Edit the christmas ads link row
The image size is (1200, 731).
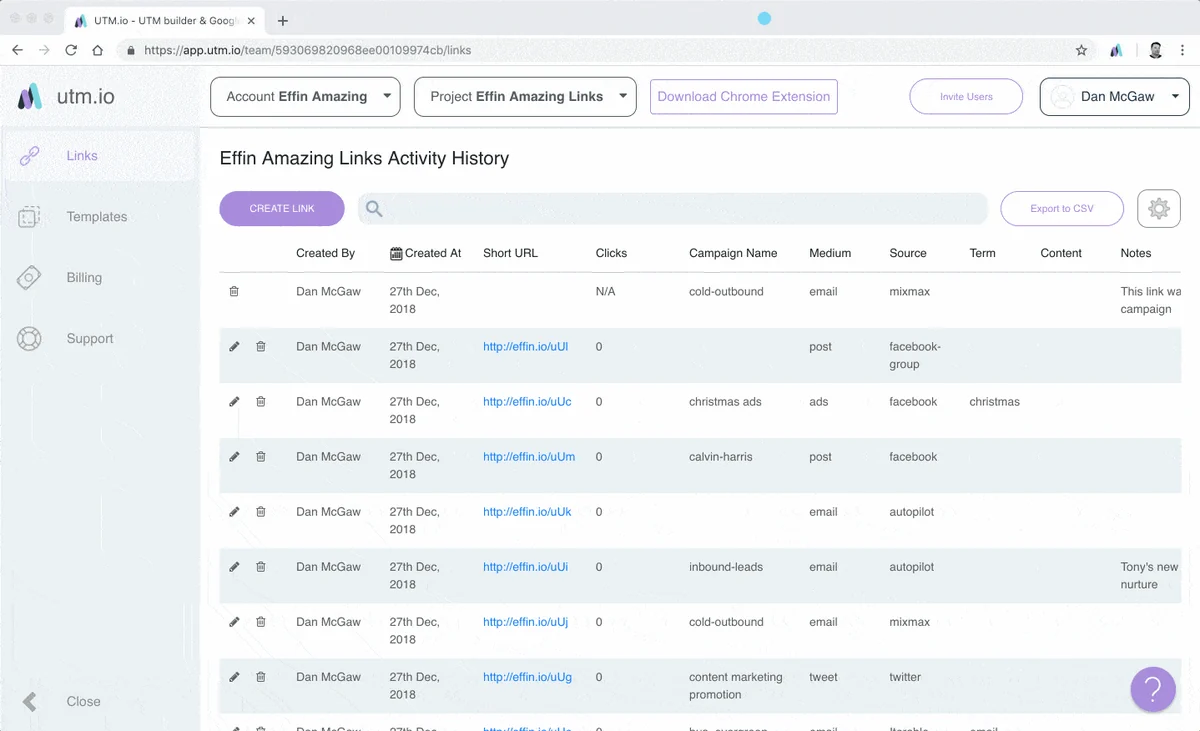click(x=234, y=402)
